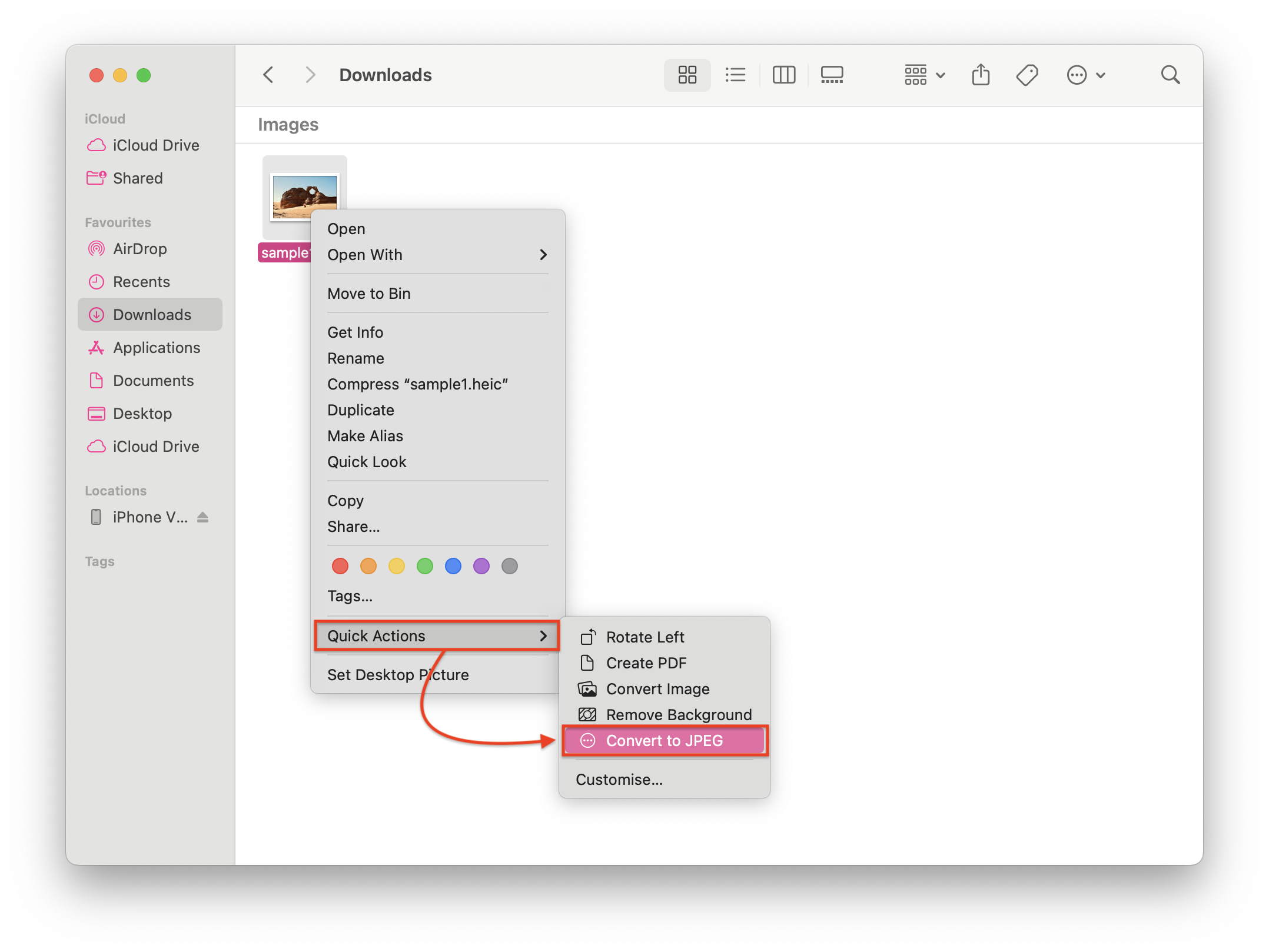Viewport: 1269px width, 952px height.
Task: Choose Copy from the context menu
Action: coord(438,501)
